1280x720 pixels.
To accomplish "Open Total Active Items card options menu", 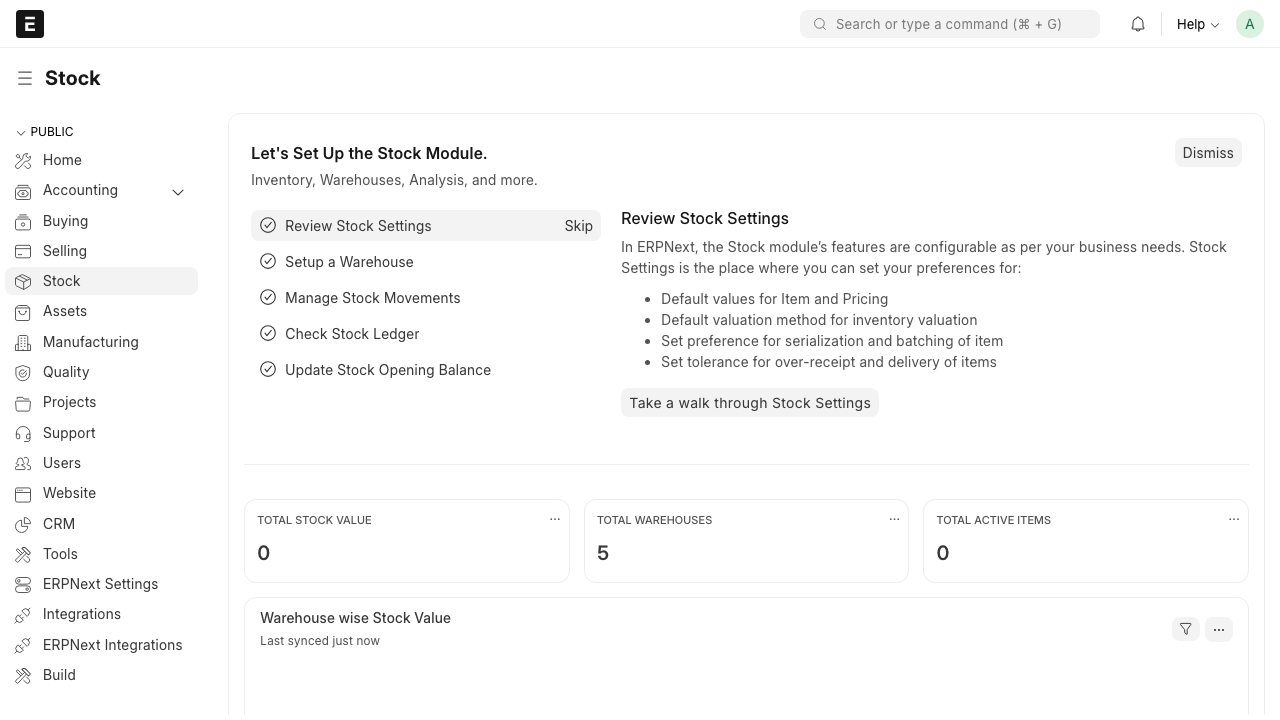I will tap(1234, 519).
